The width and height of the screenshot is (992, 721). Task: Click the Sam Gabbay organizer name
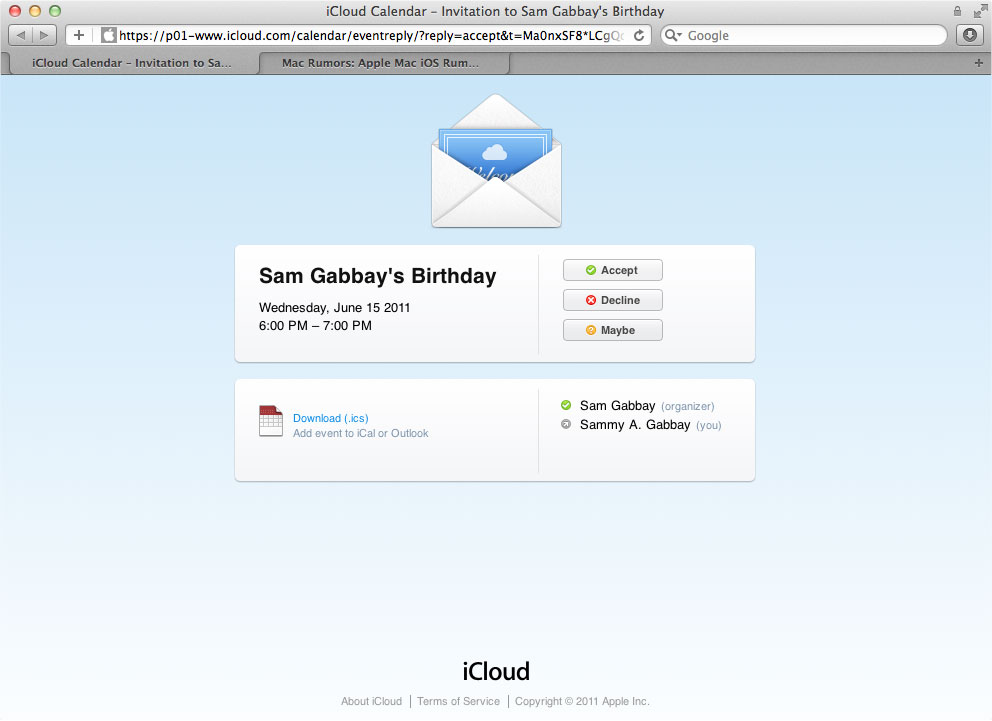pos(617,406)
